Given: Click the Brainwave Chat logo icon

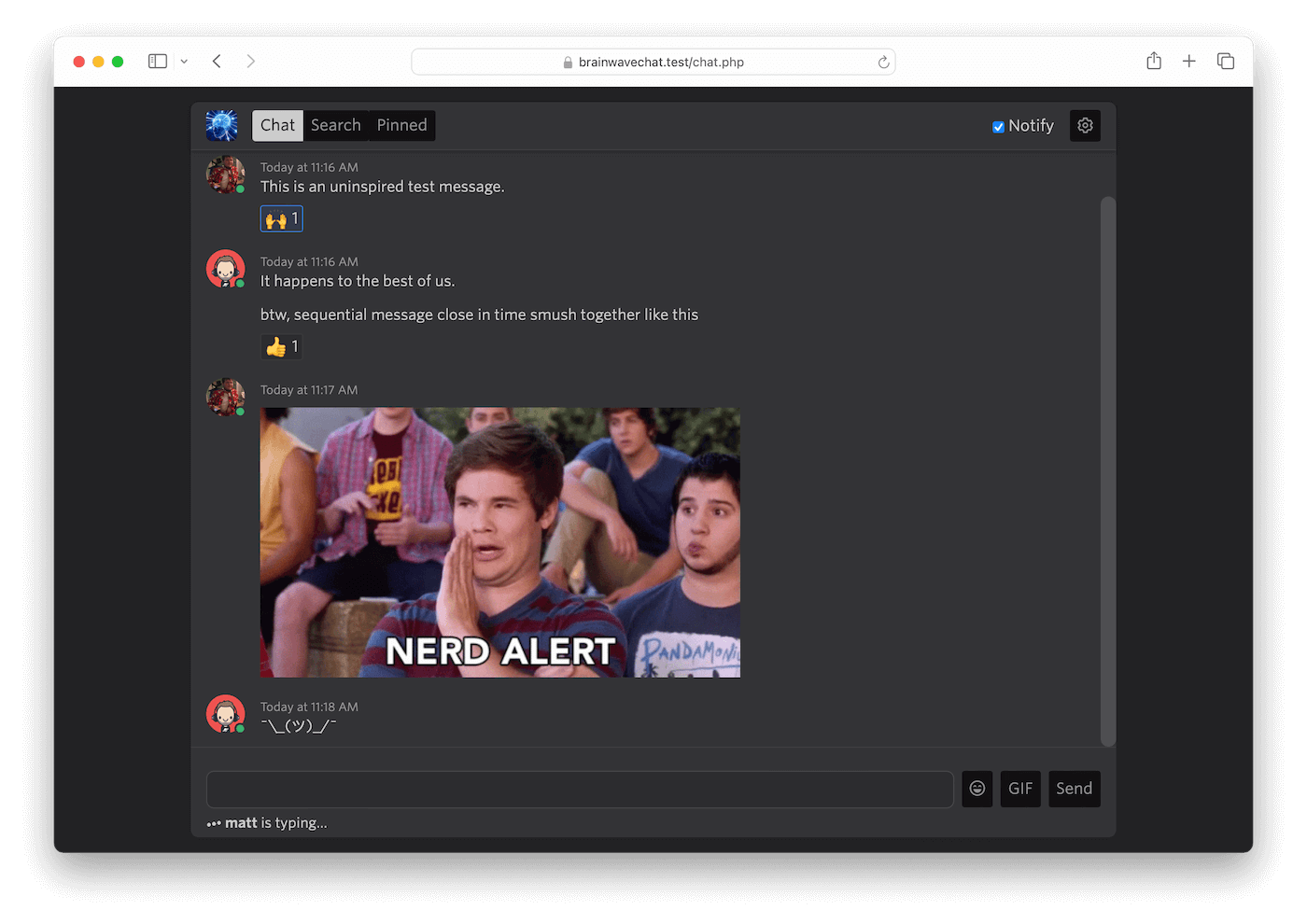Looking at the screenshot, I should tap(222, 125).
